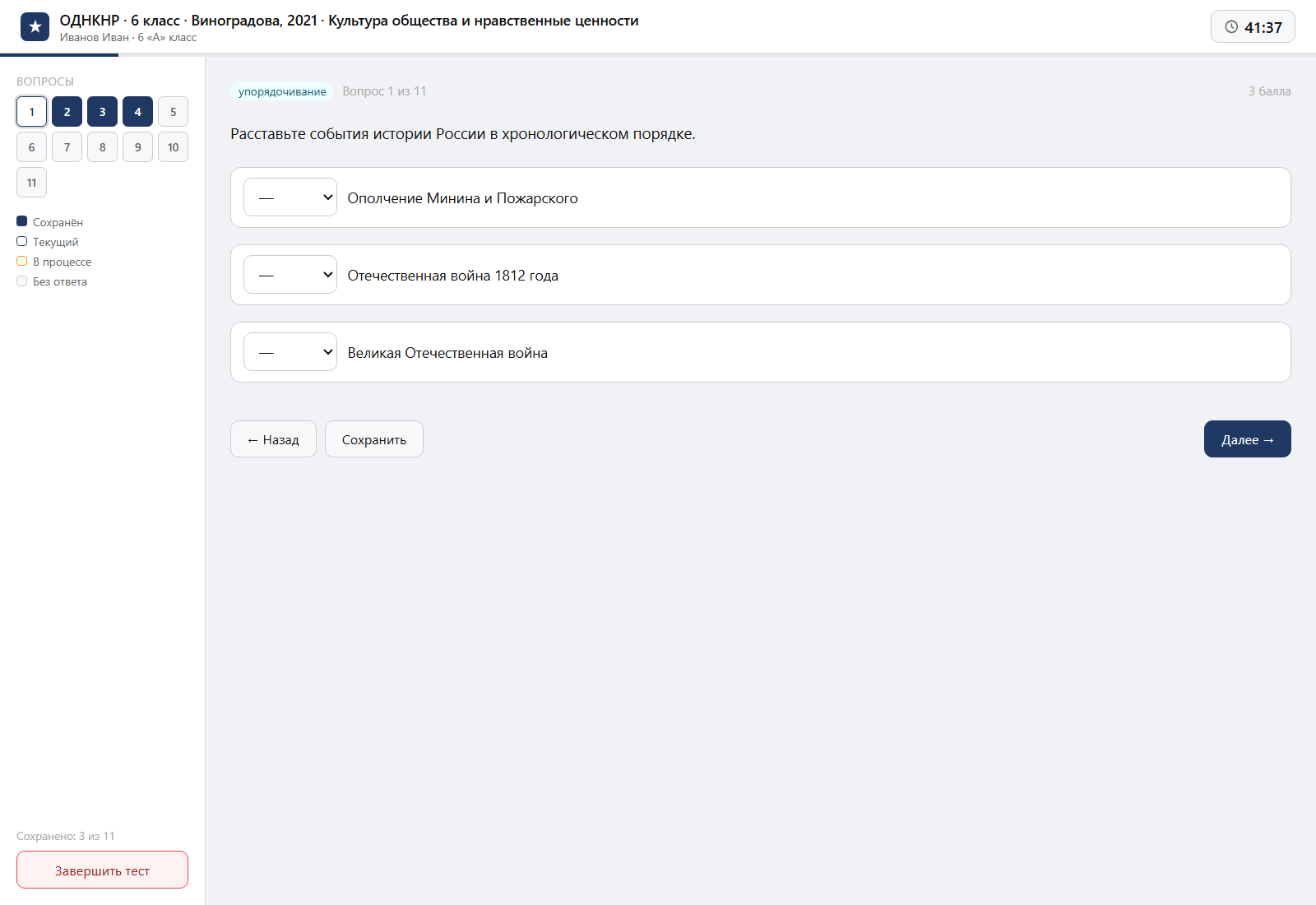The image size is (1316, 905).
Task: Click Завершить тест button
Action: pyautogui.click(x=102, y=870)
